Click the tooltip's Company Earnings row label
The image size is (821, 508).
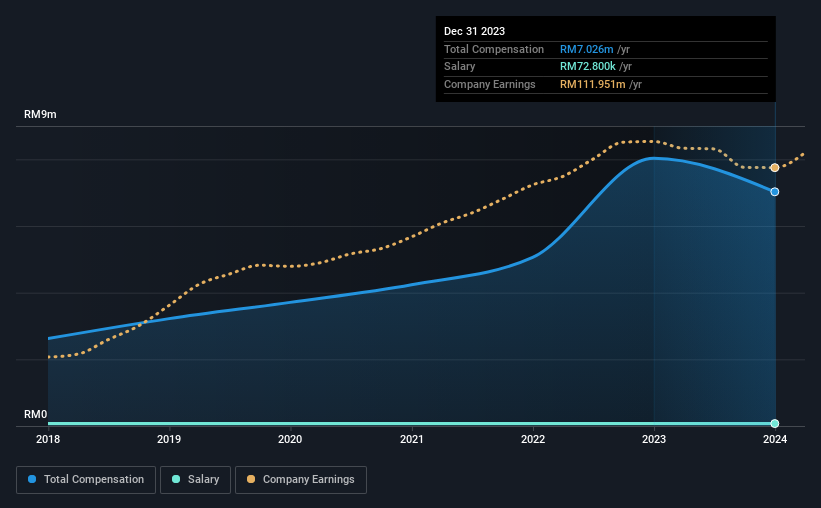point(490,84)
